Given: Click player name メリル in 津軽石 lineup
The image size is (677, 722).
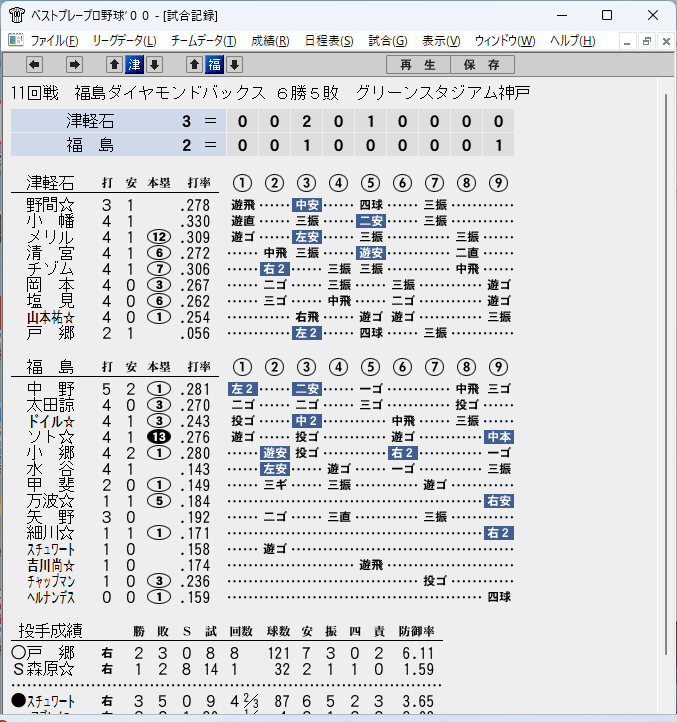Looking at the screenshot, I should 50,237.
